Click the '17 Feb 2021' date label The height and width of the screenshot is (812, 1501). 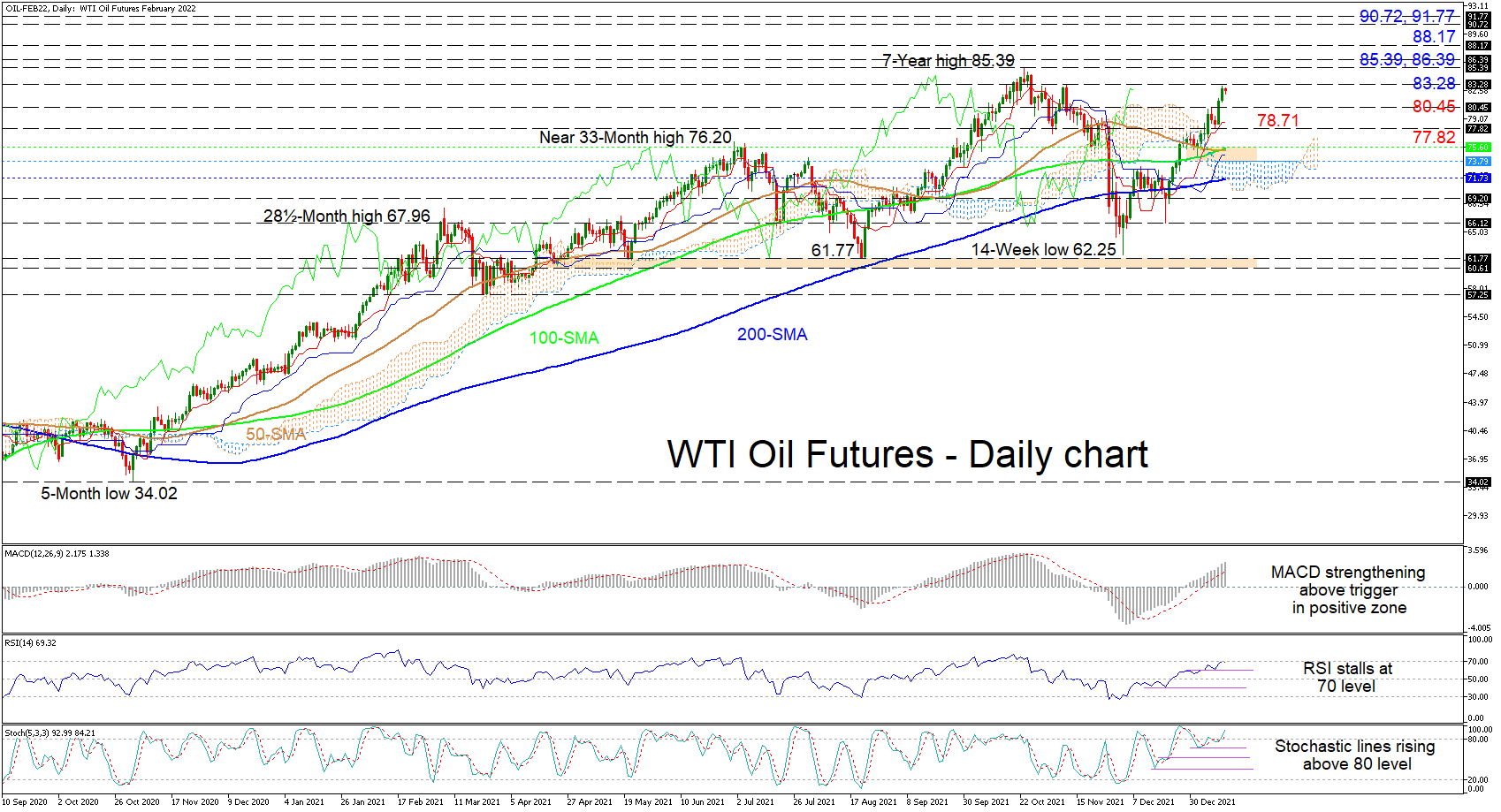(420, 802)
